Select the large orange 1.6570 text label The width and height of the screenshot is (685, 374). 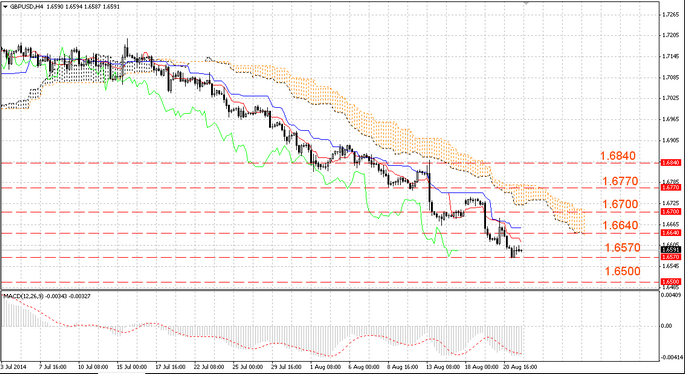click(x=623, y=248)
